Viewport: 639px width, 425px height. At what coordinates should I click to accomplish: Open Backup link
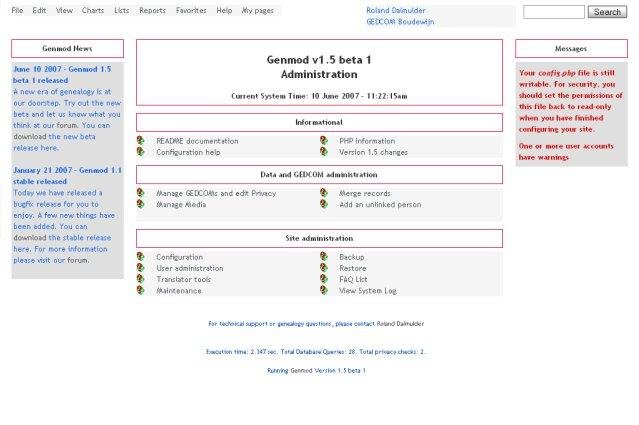(x=352, y=257)
